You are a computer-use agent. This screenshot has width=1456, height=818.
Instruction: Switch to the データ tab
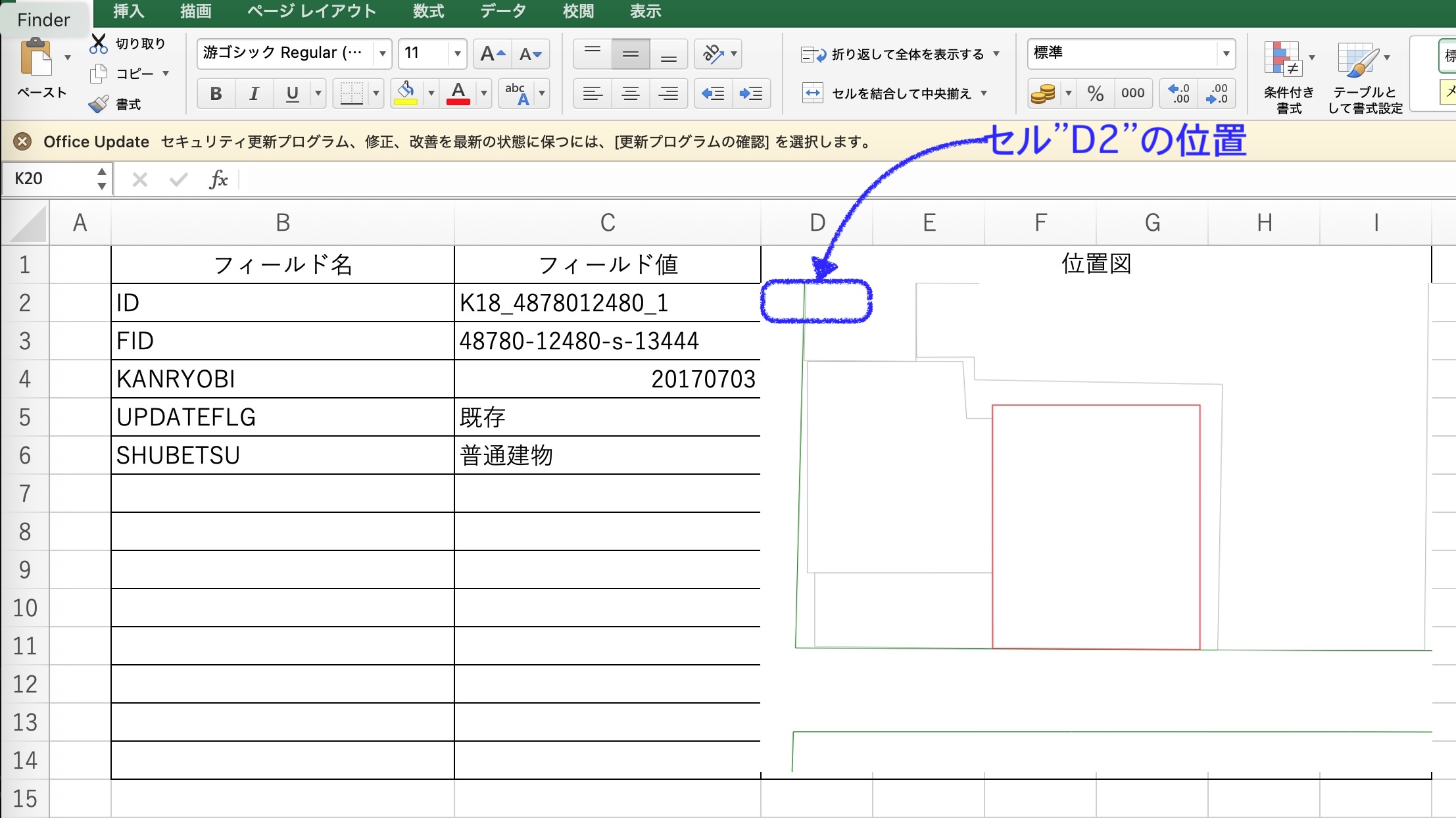pyautogui.click(x=503, y=11)
